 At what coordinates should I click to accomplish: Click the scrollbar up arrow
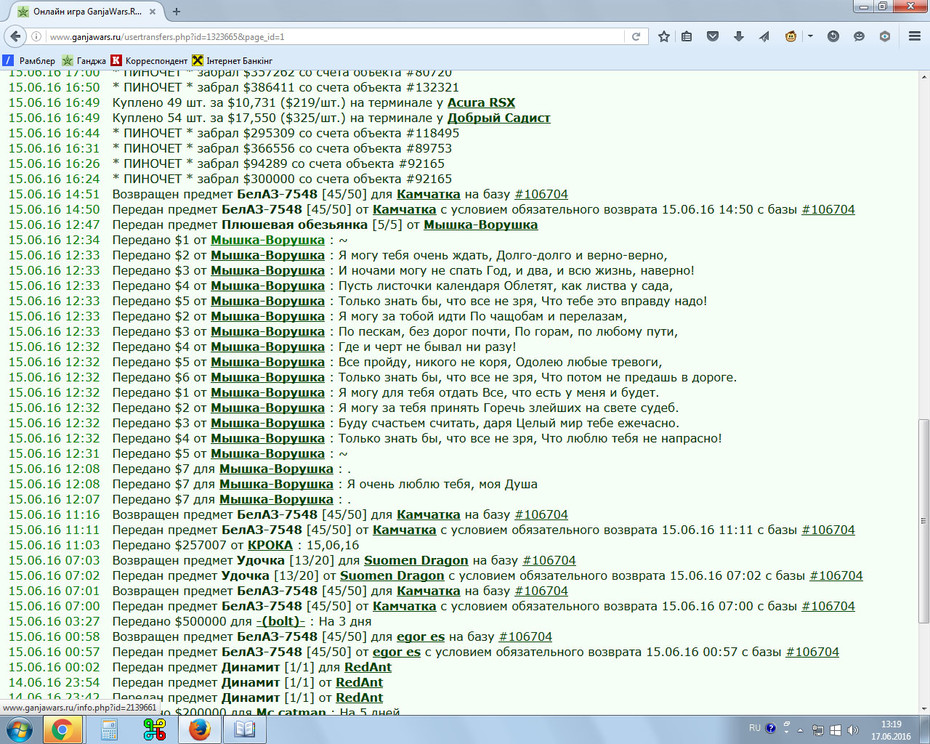(923, 77)
